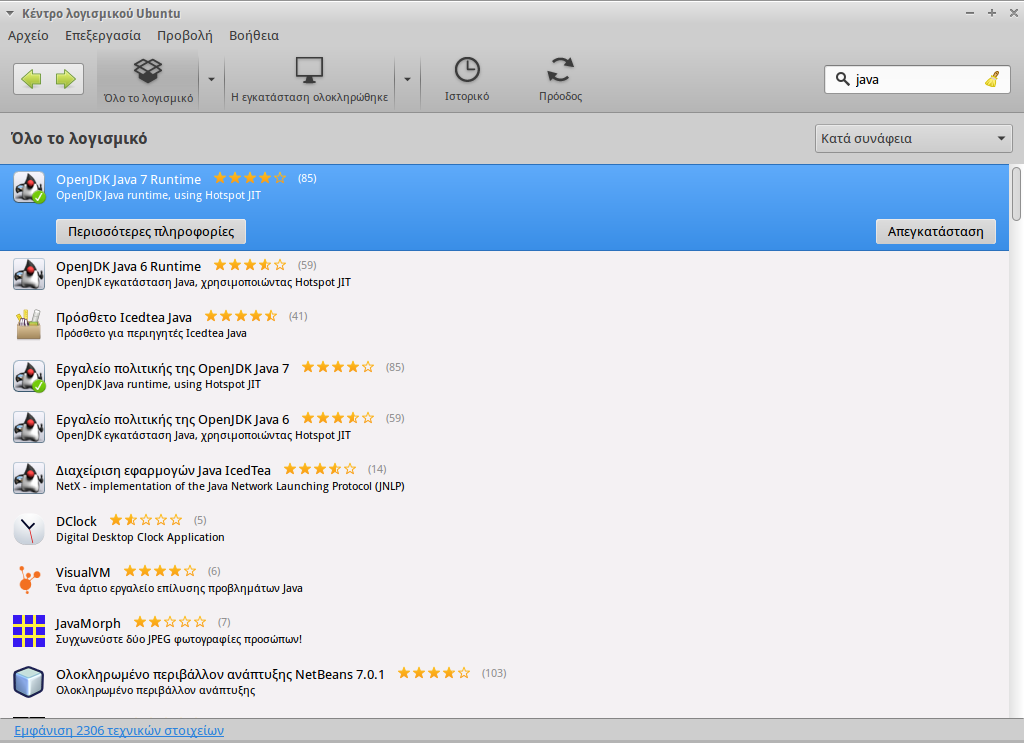Screen dimensions: 1024x743
Task: Click the NetX - implementation description text
Action: [231, 486]
